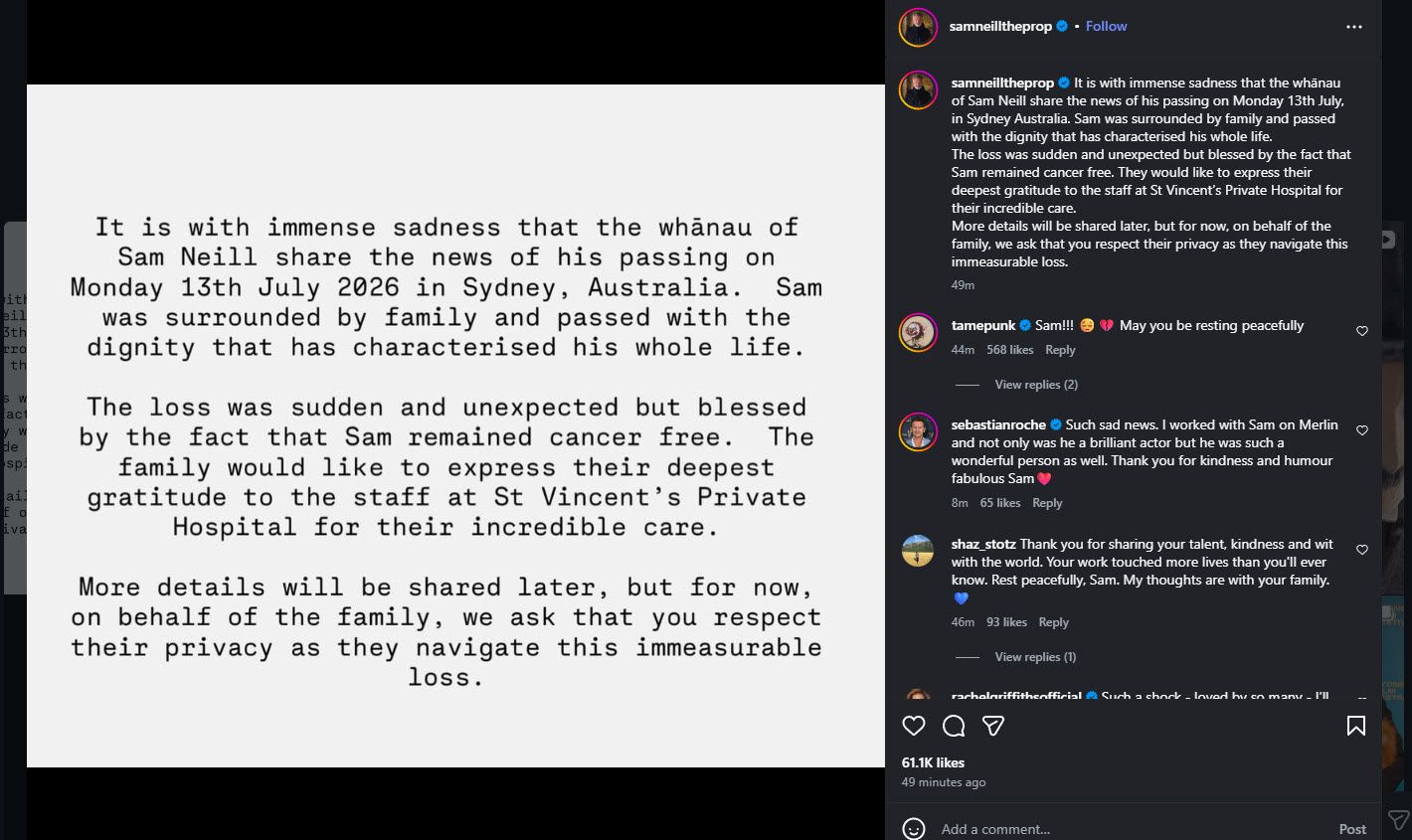Follow samneilltheprop account
The height and width of the screenshot is (840, 1412).
1106,27
